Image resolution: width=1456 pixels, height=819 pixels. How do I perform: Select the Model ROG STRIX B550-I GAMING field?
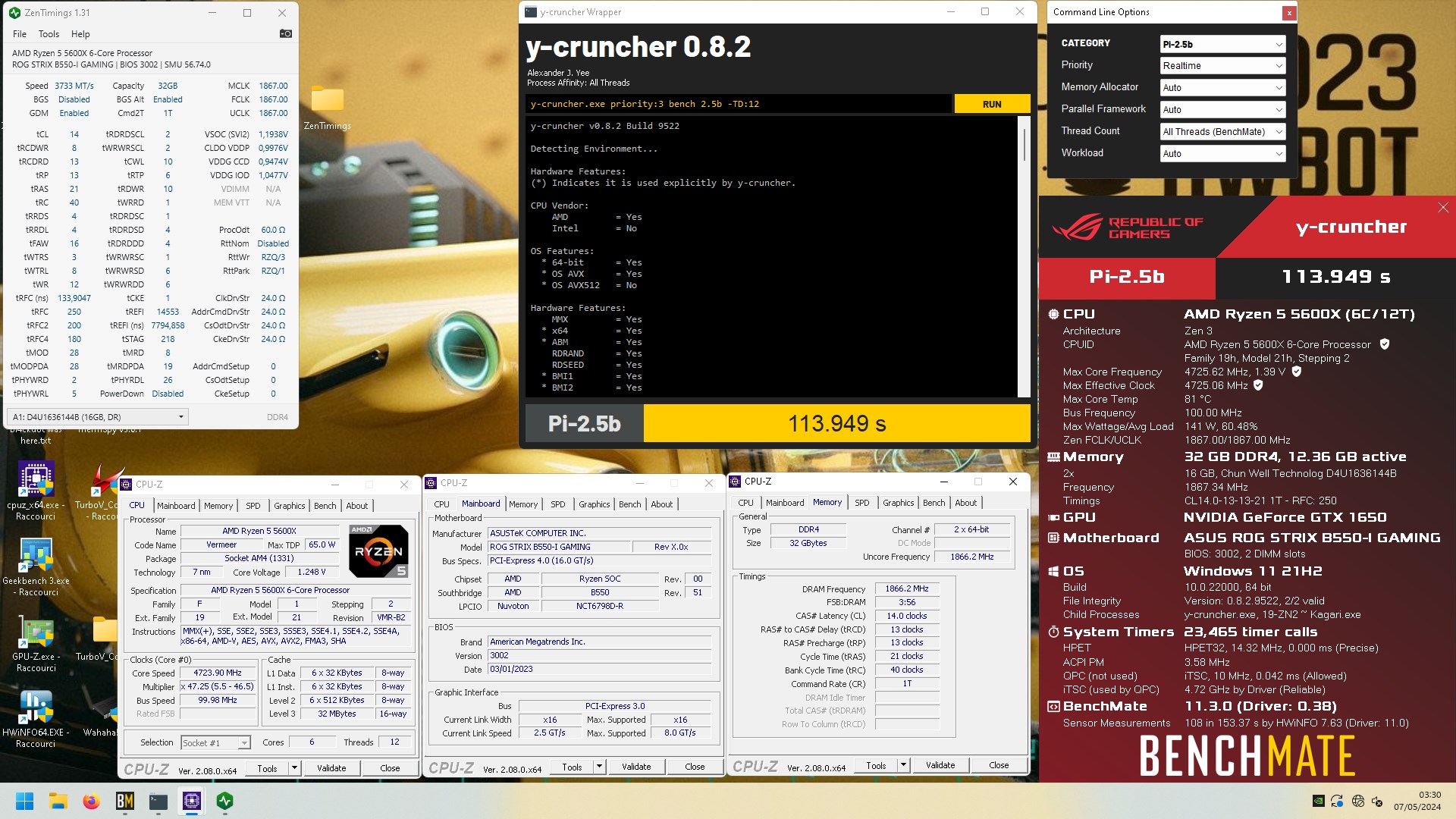[559, 547]
